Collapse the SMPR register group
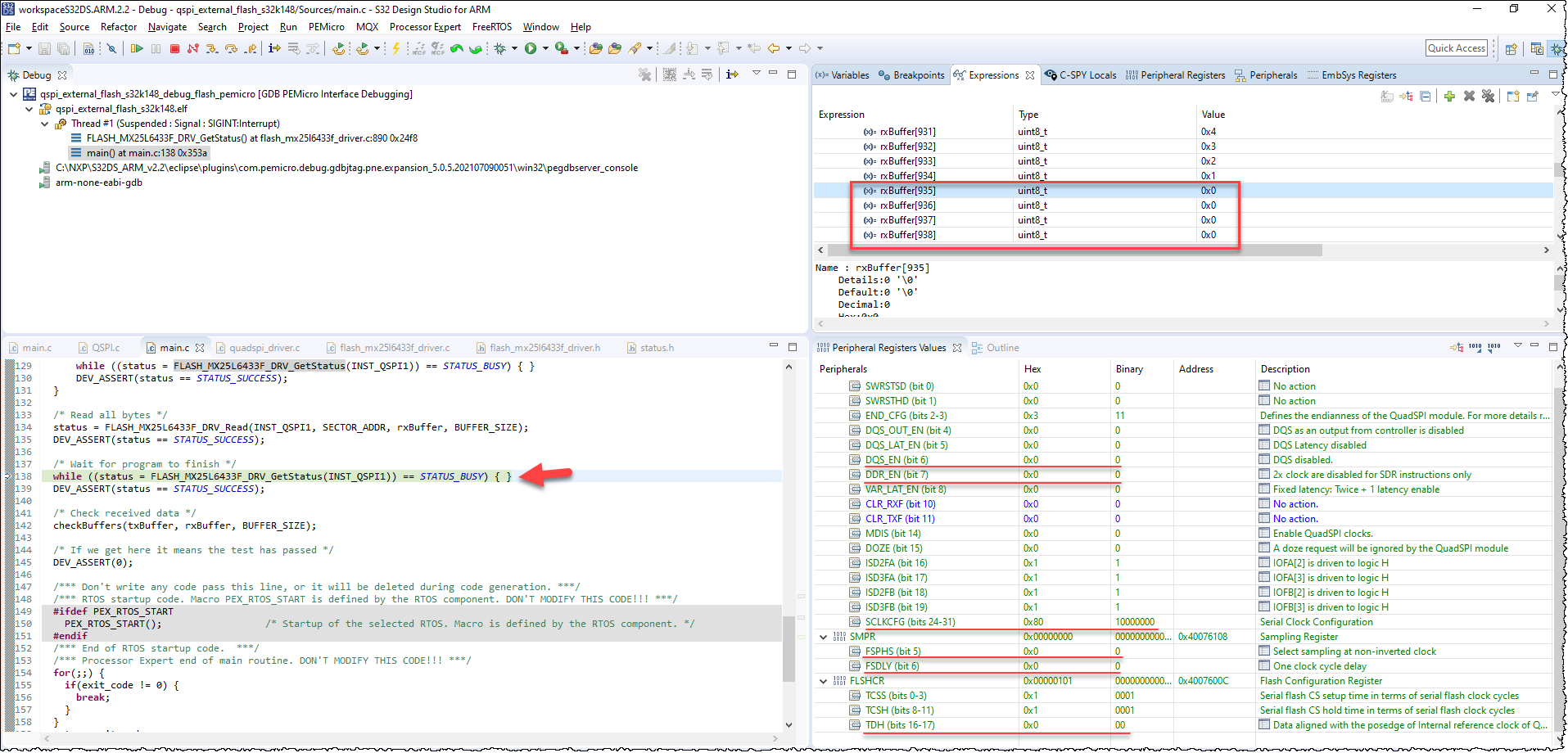This screenshot has height=753, width=1568. (823, 636)
